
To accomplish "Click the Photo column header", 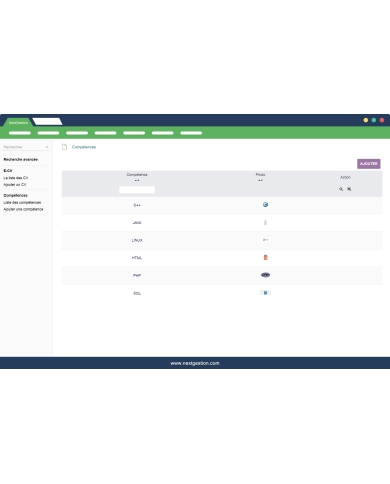I will coord(260,175).
